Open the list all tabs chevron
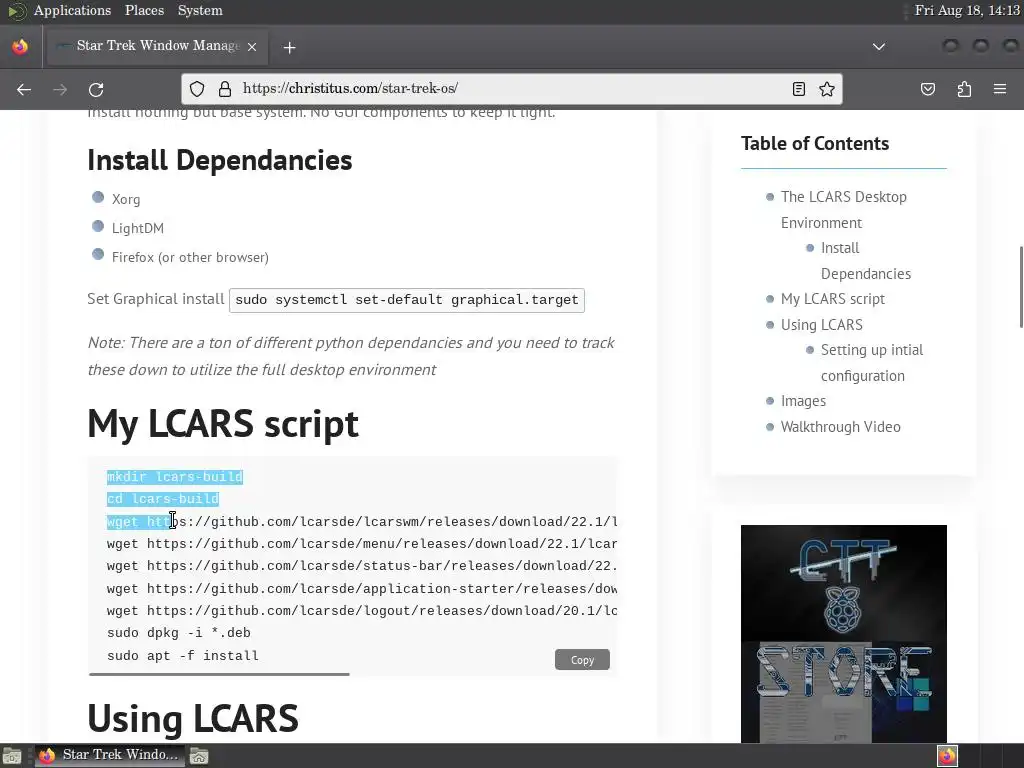1024x768 pixels. pyautogui.click(x=879, y=46)
